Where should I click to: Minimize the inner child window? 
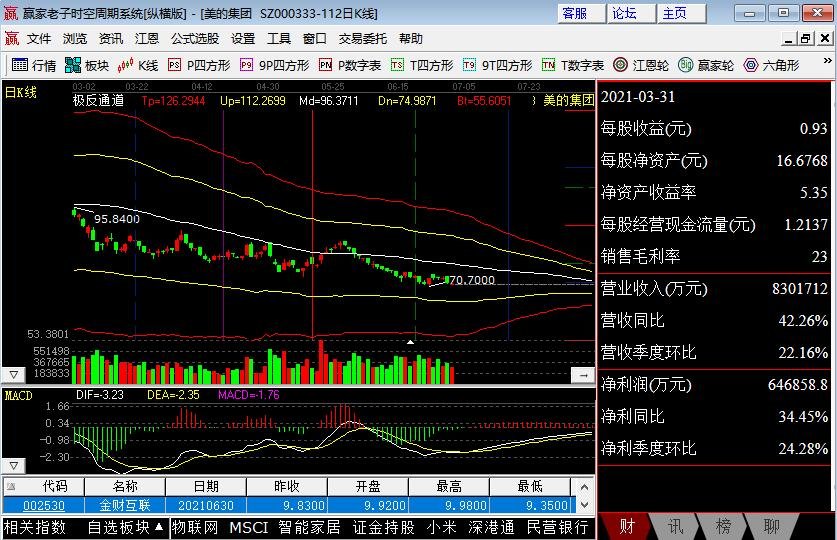click(x=789, y=38)
